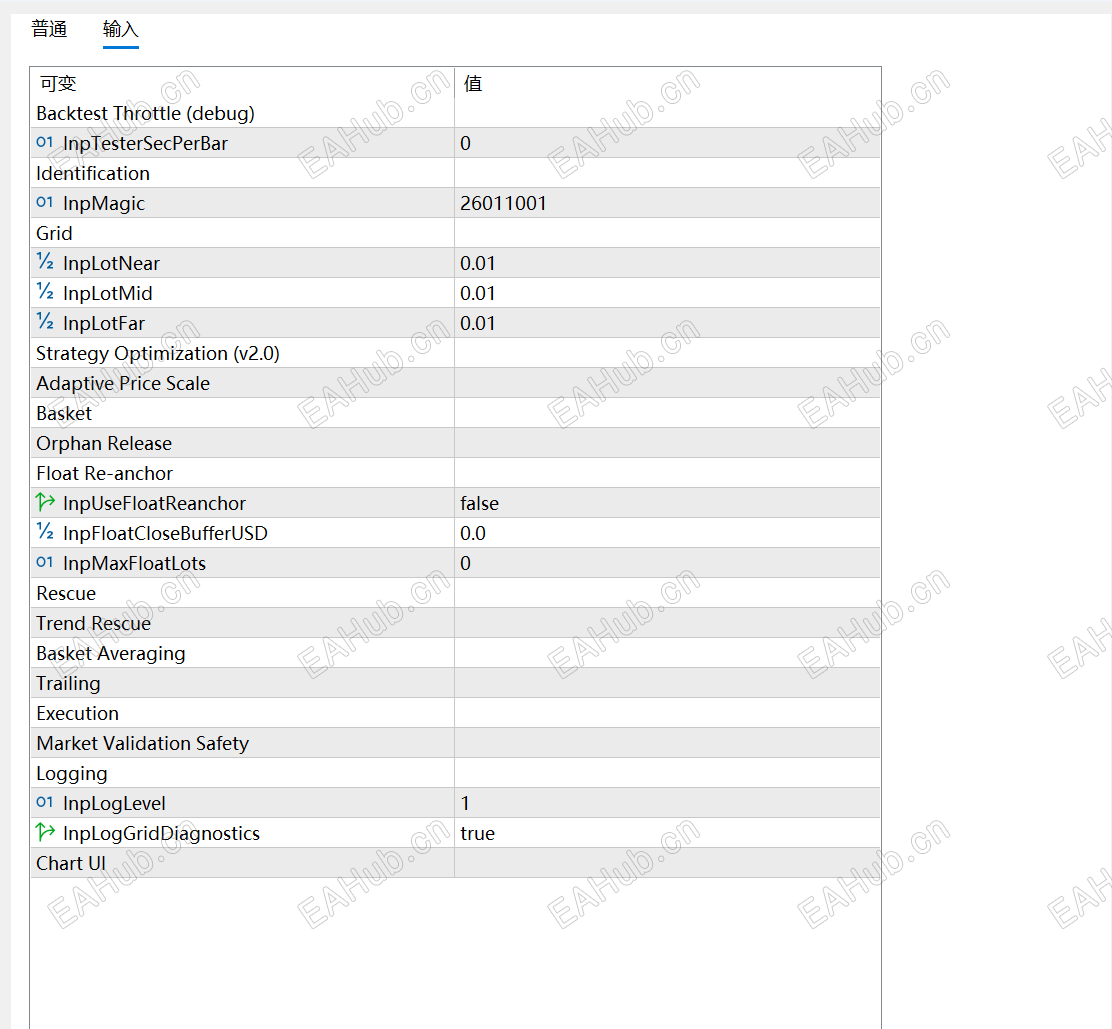
Task: Select the Market Validation Safety row
Action: tap(455, 743)
